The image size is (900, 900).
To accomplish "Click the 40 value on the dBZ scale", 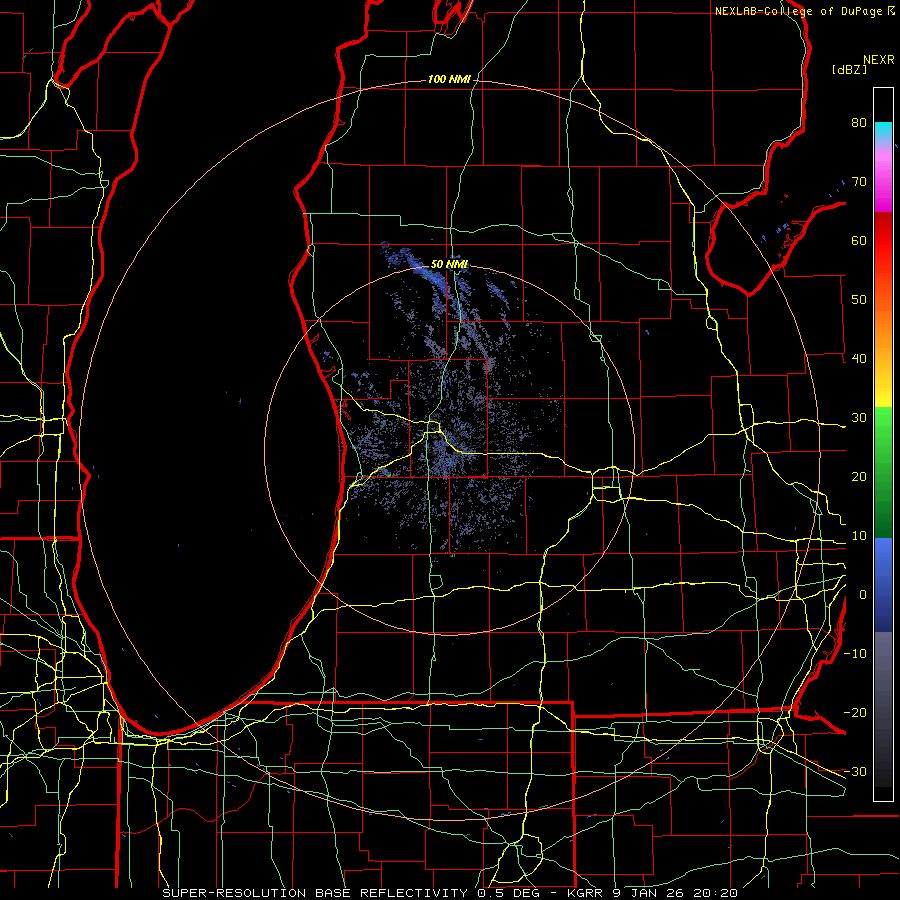I will (x=859, y=358).
